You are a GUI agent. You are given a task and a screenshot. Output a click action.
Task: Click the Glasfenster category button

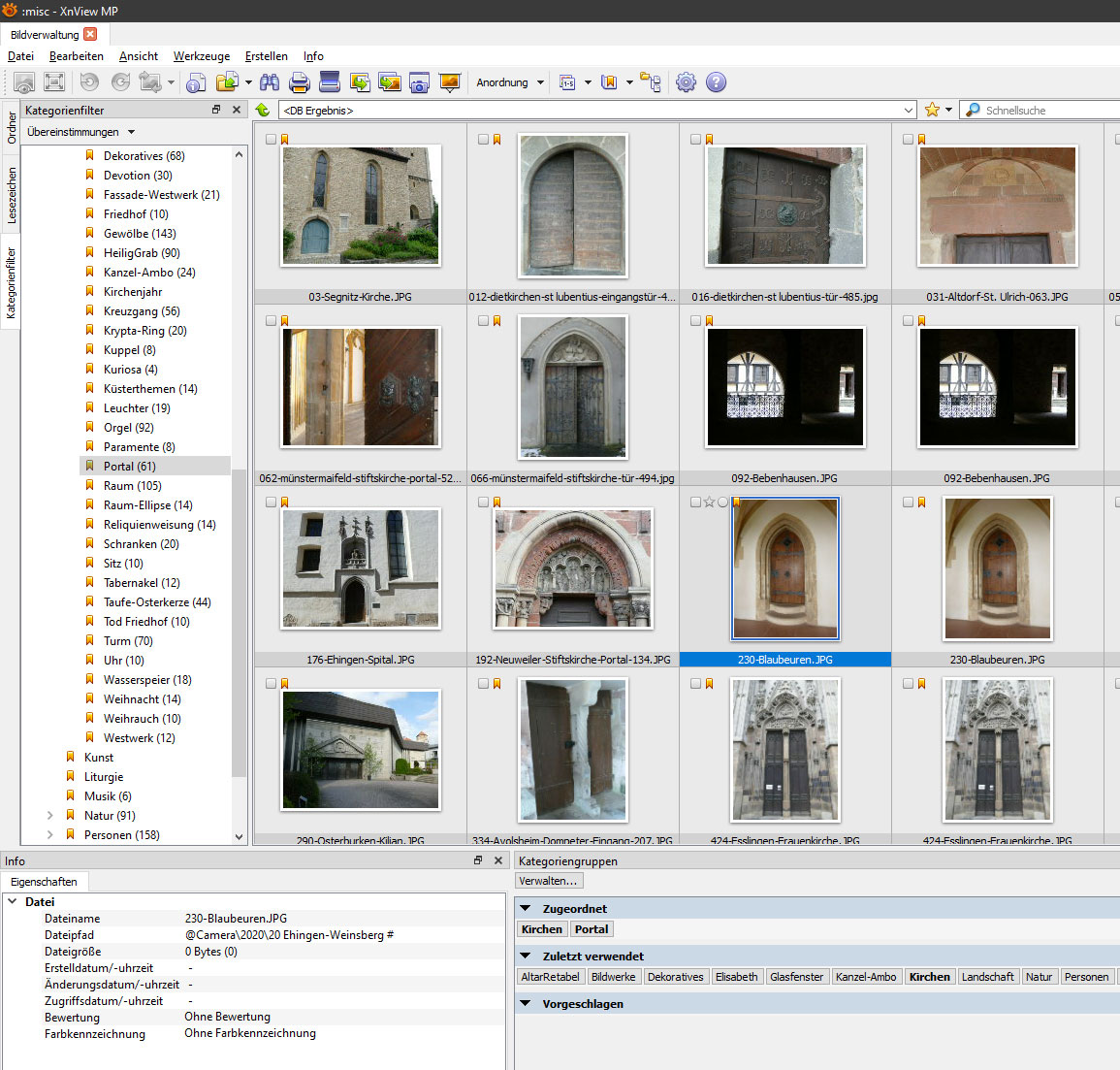(x=796, y=977)
